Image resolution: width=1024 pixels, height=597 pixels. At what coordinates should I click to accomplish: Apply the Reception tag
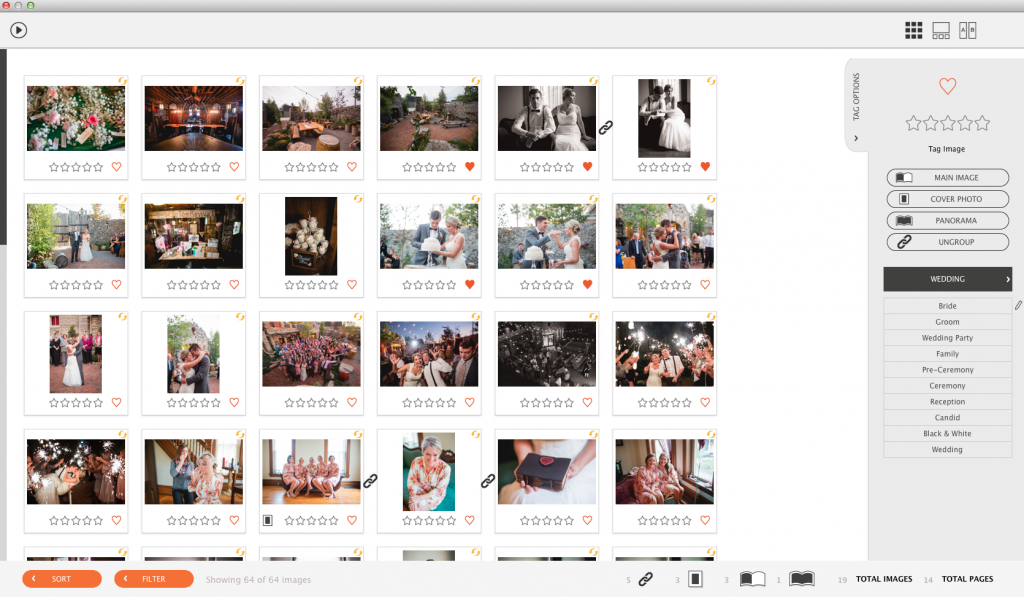click(947, 402)
